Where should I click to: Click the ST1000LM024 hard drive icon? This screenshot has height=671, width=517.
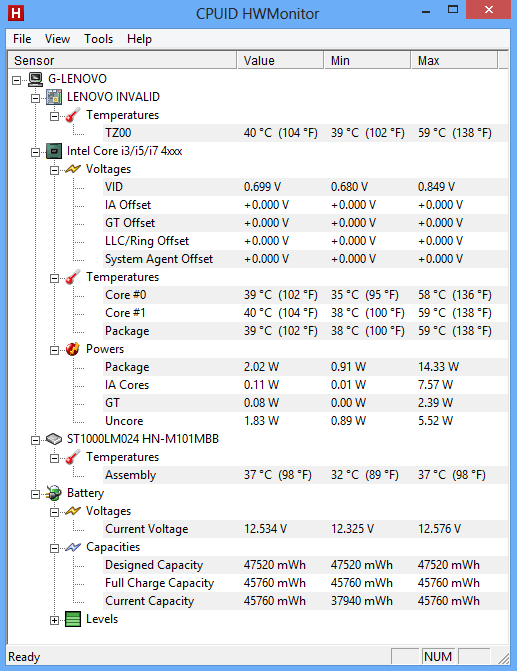tap(54, 439)
